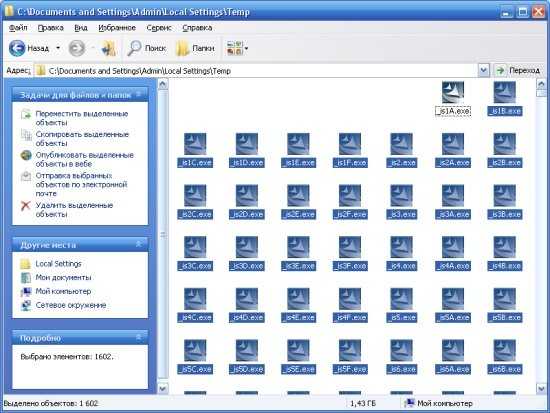This screenshot has height=413, width=550.
Task: Open the Избранное menu
Action: point(117,28)
